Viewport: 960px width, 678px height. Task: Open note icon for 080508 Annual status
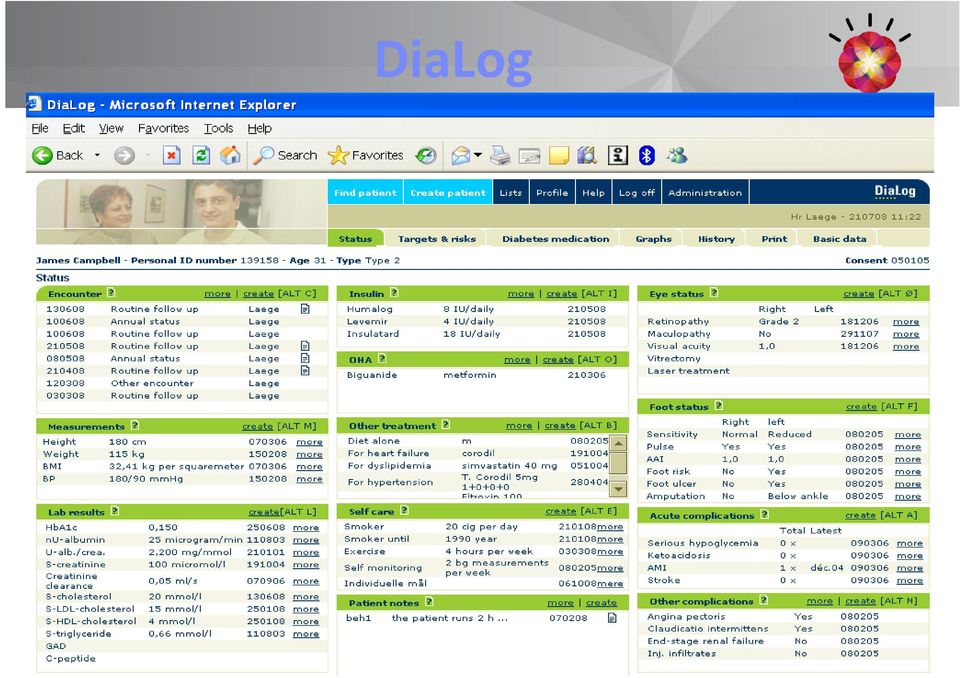305,358
